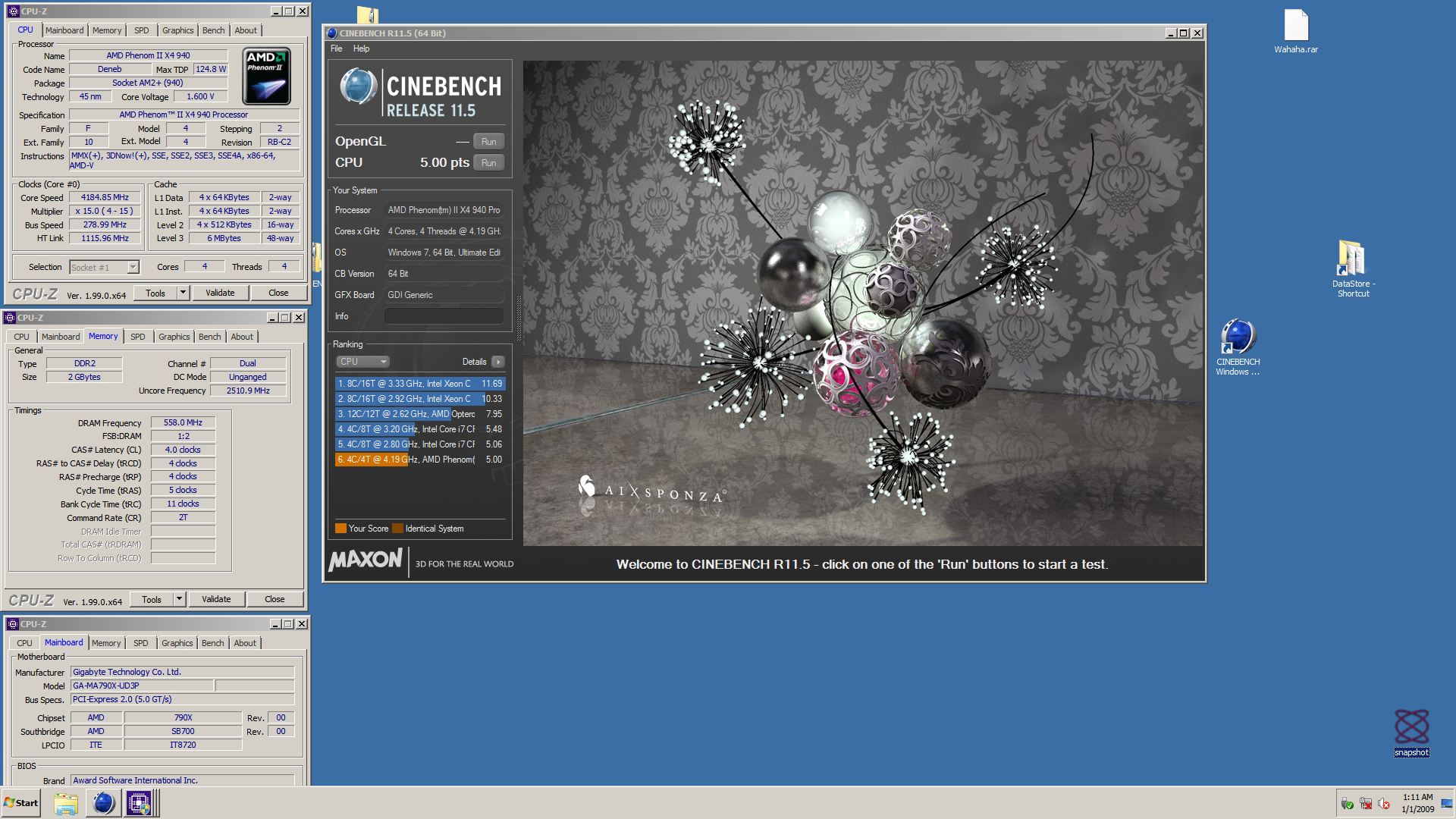This screenshot has height=819, width=1456.
Task: Switch to Memory tab in top CPU-Z window
Action: (x=107, y=30)
